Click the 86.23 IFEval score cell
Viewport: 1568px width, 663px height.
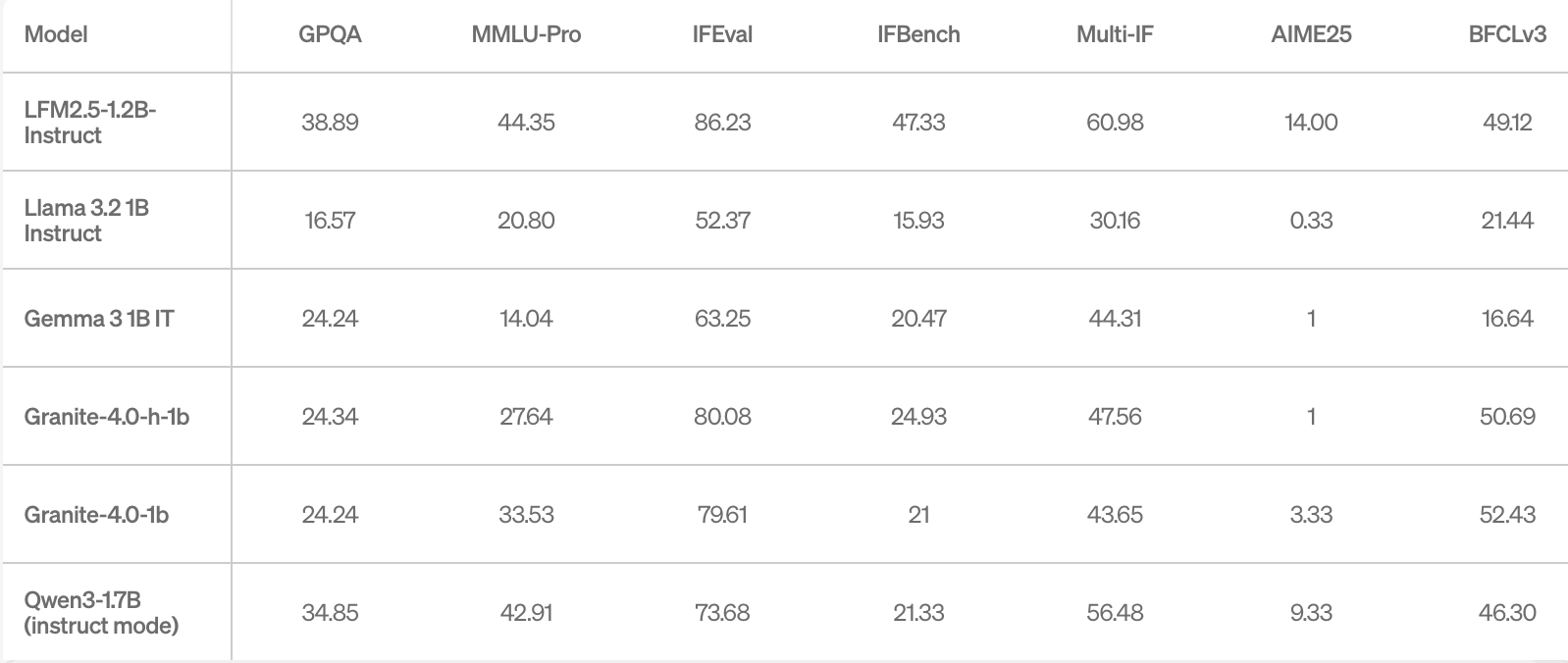click(x=722, y=123)
